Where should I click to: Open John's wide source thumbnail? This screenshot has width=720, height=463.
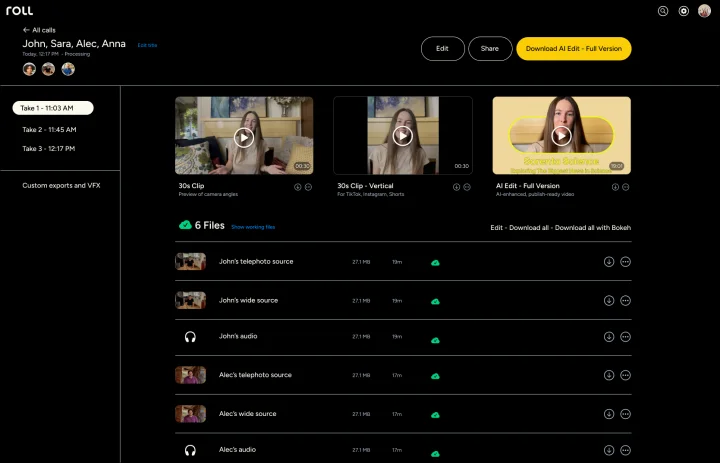click(x=191, y=300)
